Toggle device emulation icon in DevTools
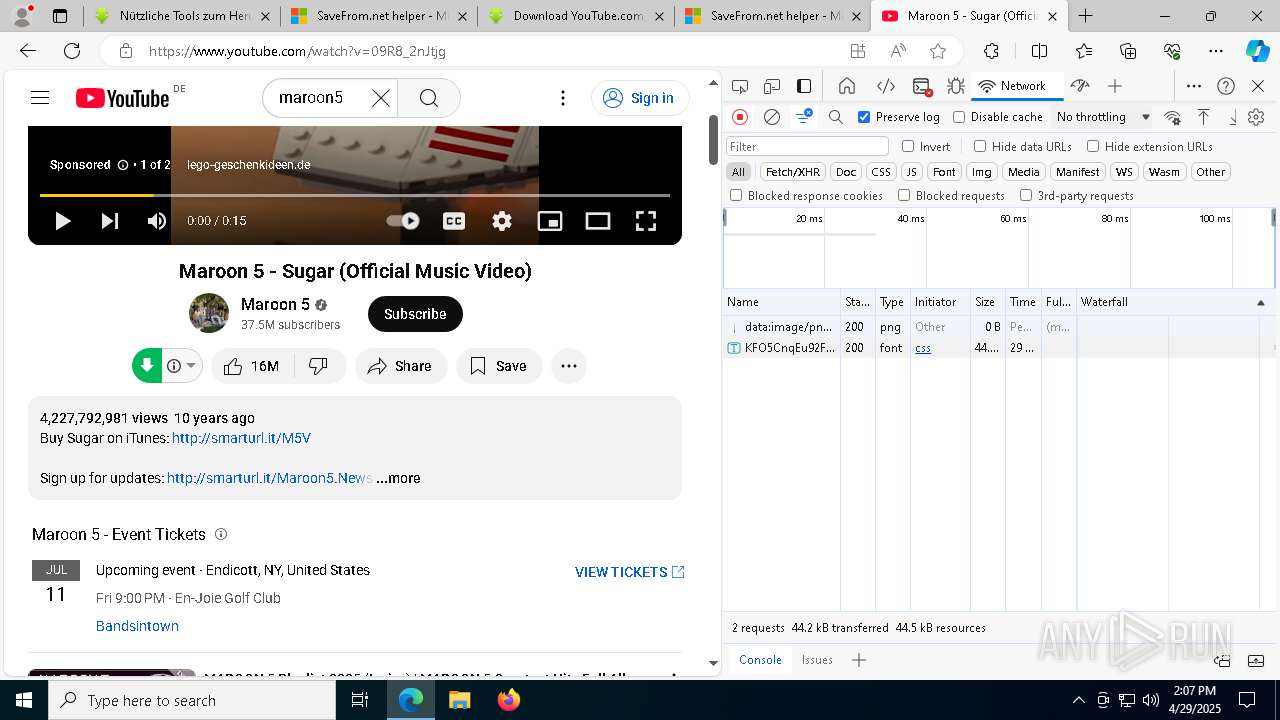Image resolution: width=1280 pixels, height=720 pixels. pos(772,86)
